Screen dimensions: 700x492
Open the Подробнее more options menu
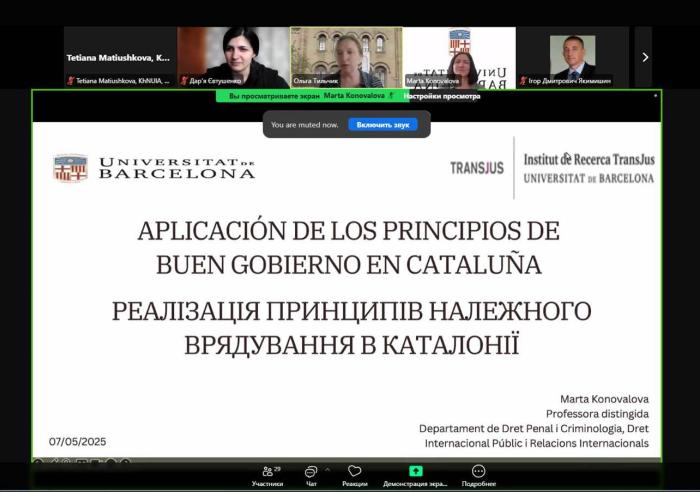pos(478,474)
